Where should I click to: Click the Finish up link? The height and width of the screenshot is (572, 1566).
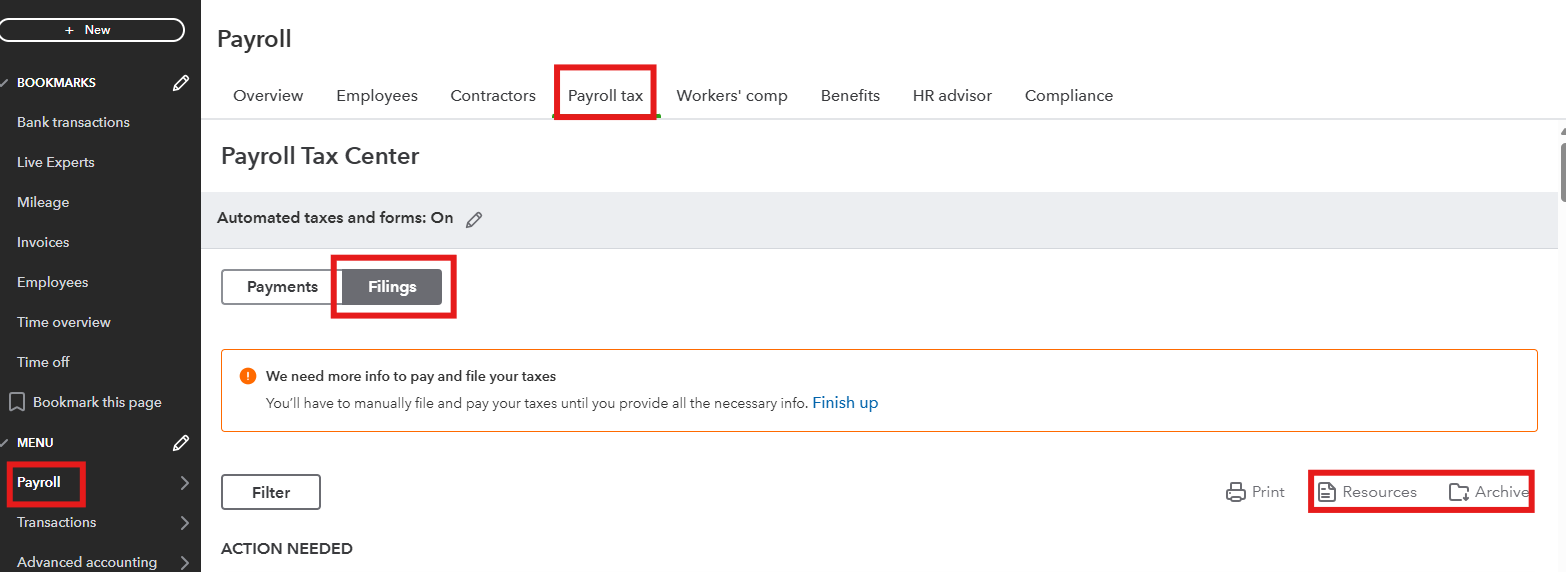(845, 403)
